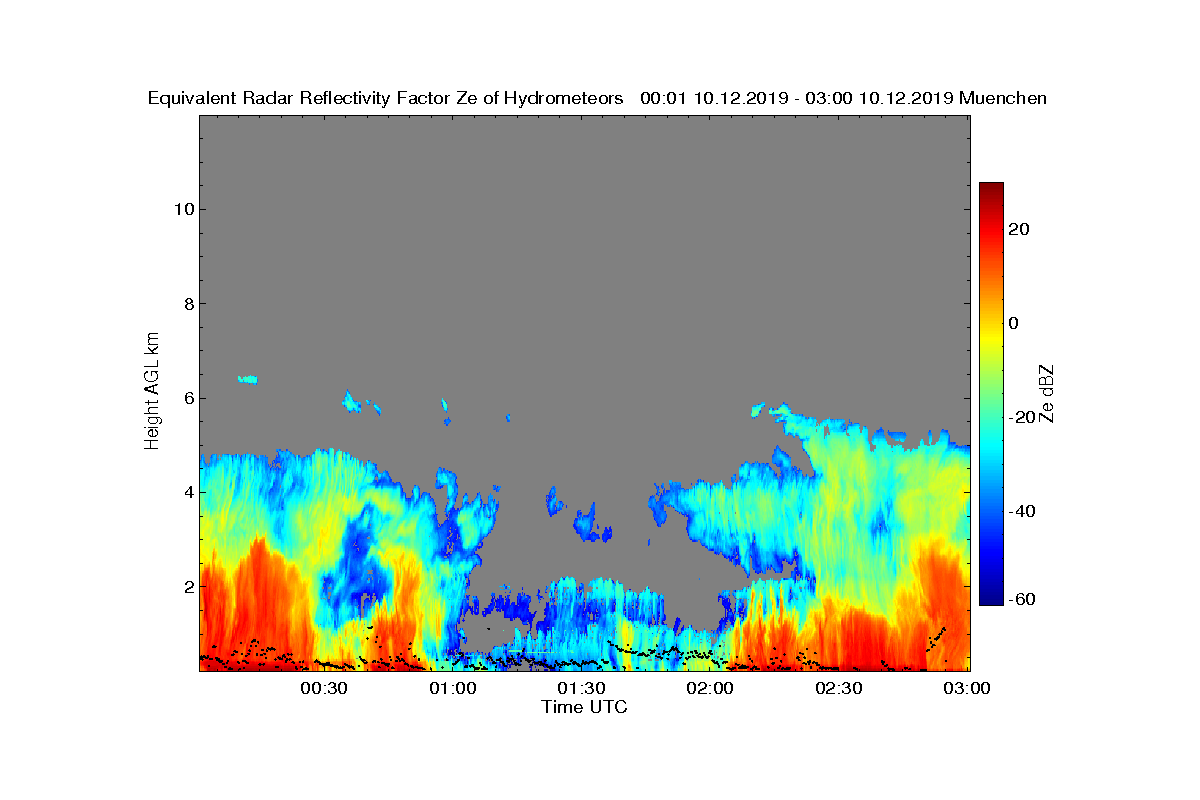Click the '-40' colorbar tick label
Screen dimensions: 1200x800
click(1023, 511)
